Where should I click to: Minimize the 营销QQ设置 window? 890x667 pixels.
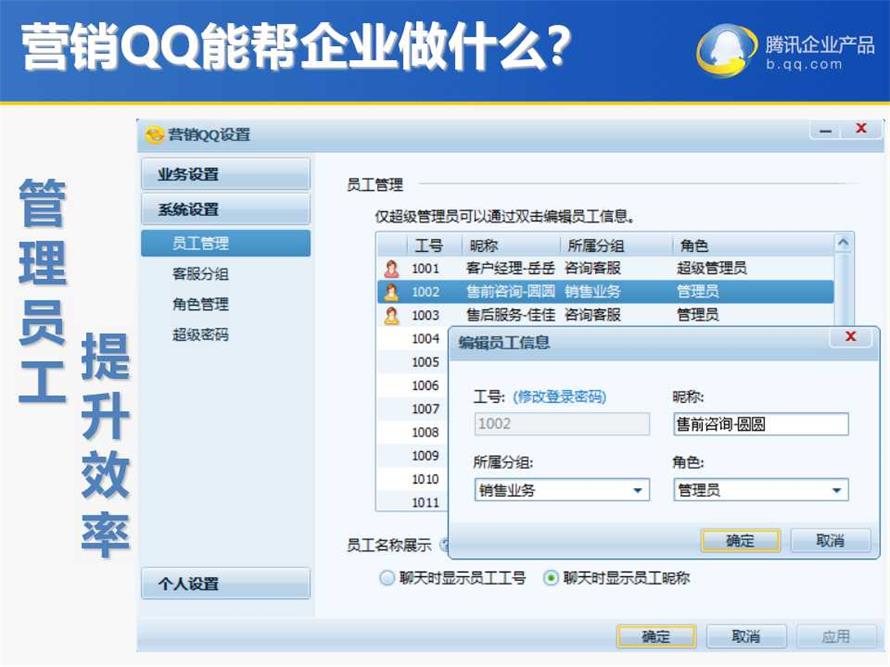[826, 131]
